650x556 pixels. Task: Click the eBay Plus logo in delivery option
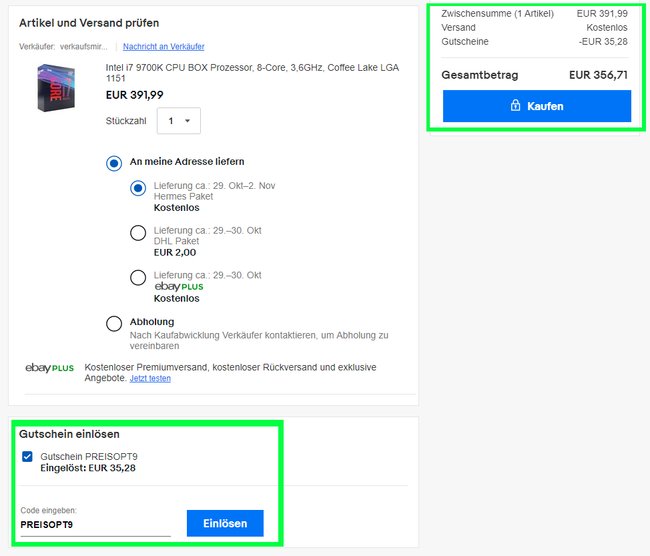pyautogui.click(x=179, y=286)
